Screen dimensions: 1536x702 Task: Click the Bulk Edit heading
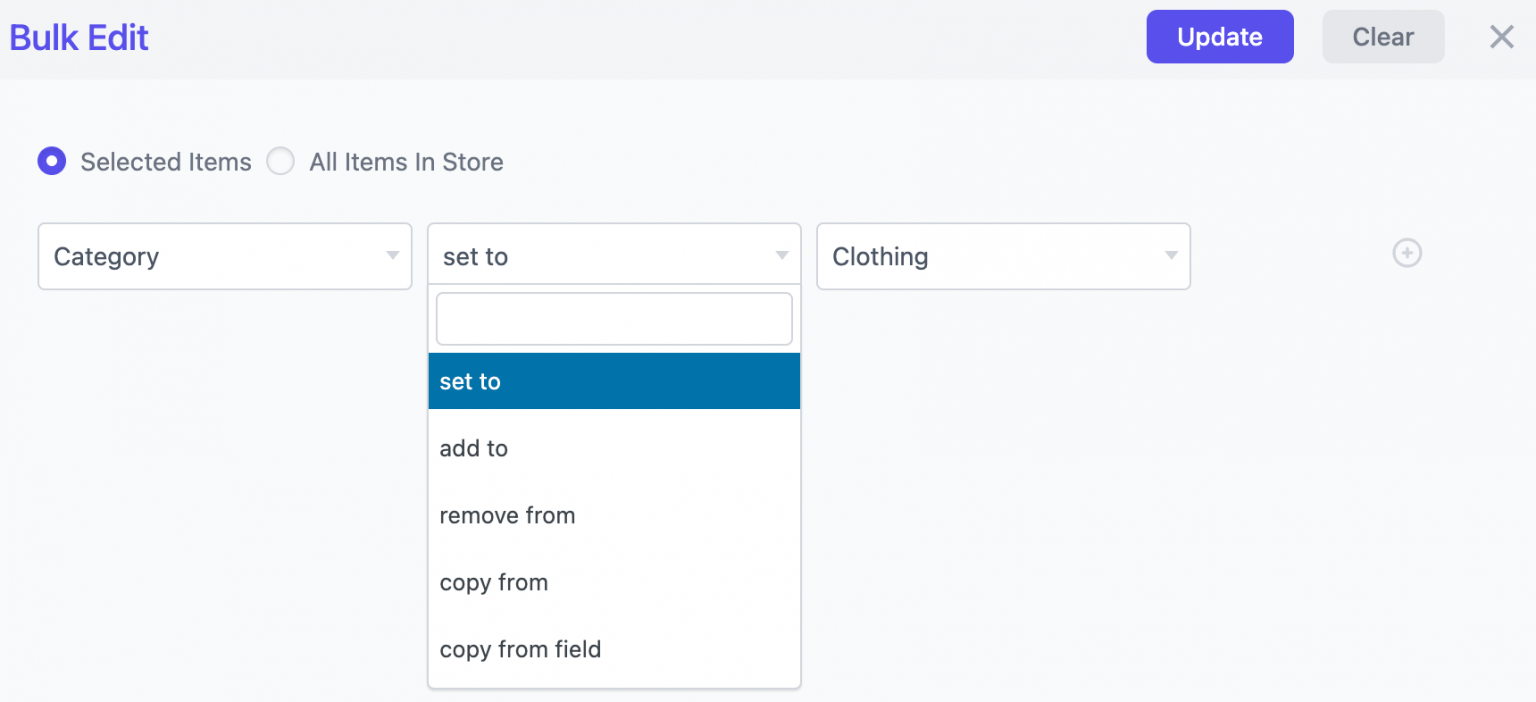click(x=79, y=38)
